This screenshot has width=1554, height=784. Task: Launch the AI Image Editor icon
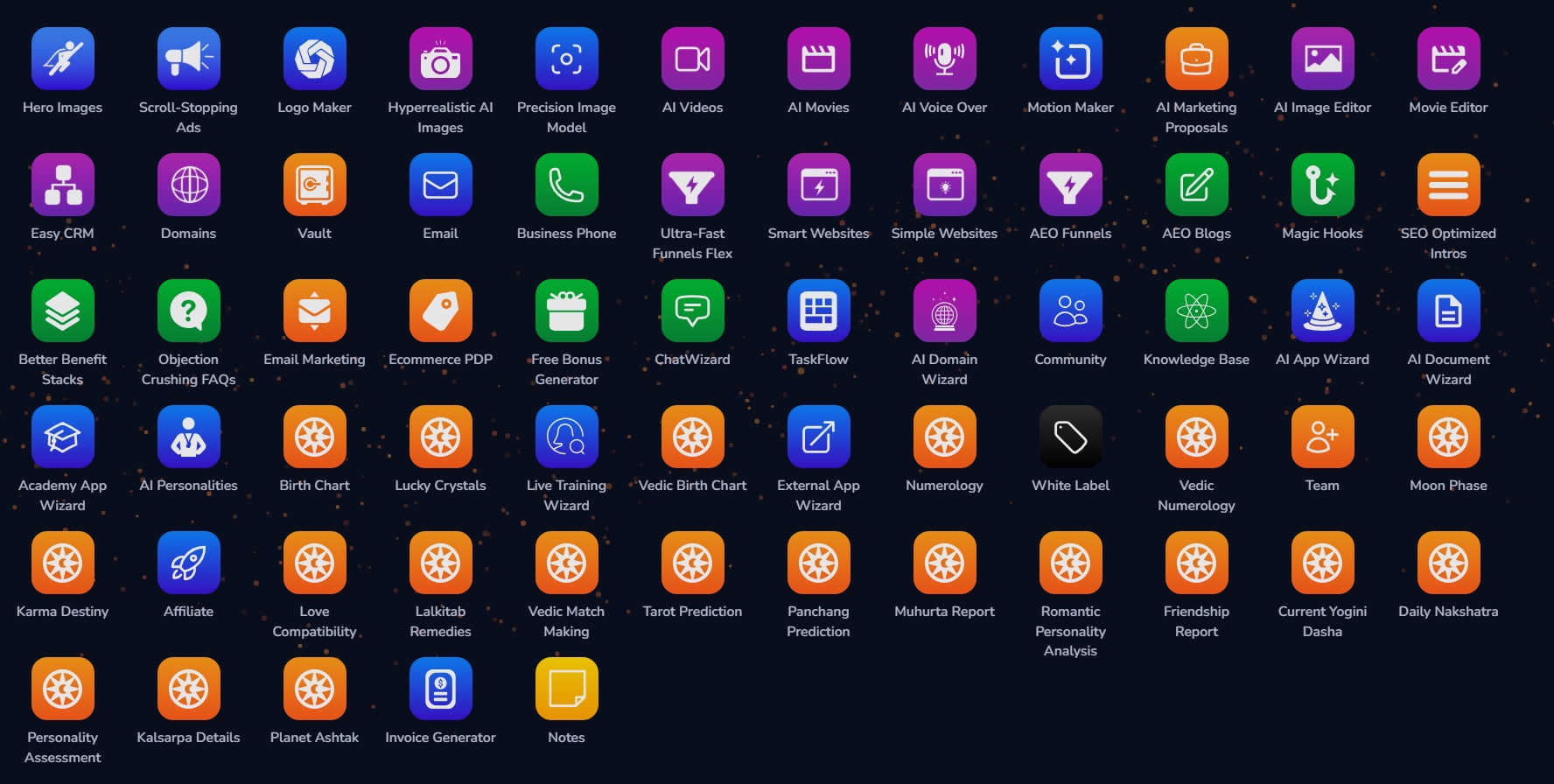1323,59
